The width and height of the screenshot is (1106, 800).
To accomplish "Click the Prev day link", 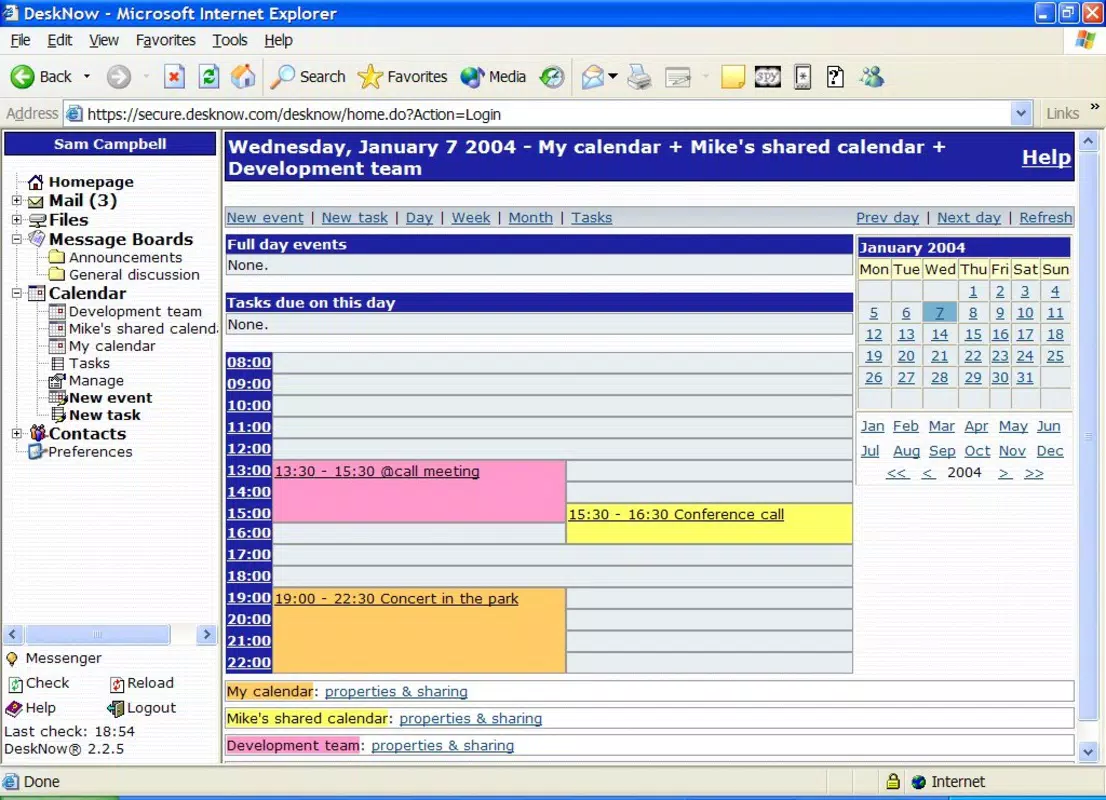I will click(x=887, y=217).
